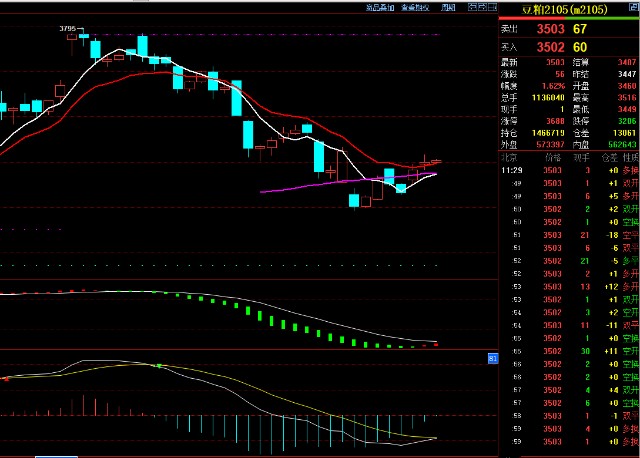Click the second window layout icon in header

(x=485, y=7)
